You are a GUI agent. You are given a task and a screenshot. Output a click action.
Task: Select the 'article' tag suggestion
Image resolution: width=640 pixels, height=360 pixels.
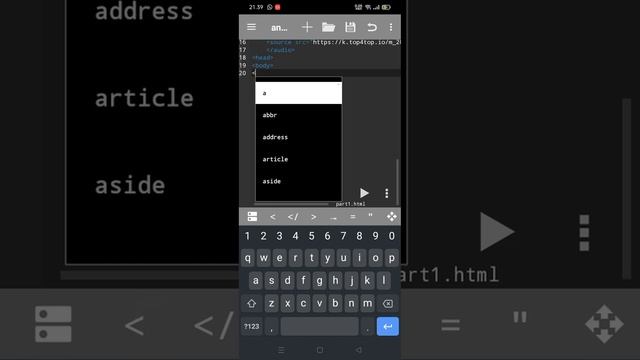(x=298, y=159)
